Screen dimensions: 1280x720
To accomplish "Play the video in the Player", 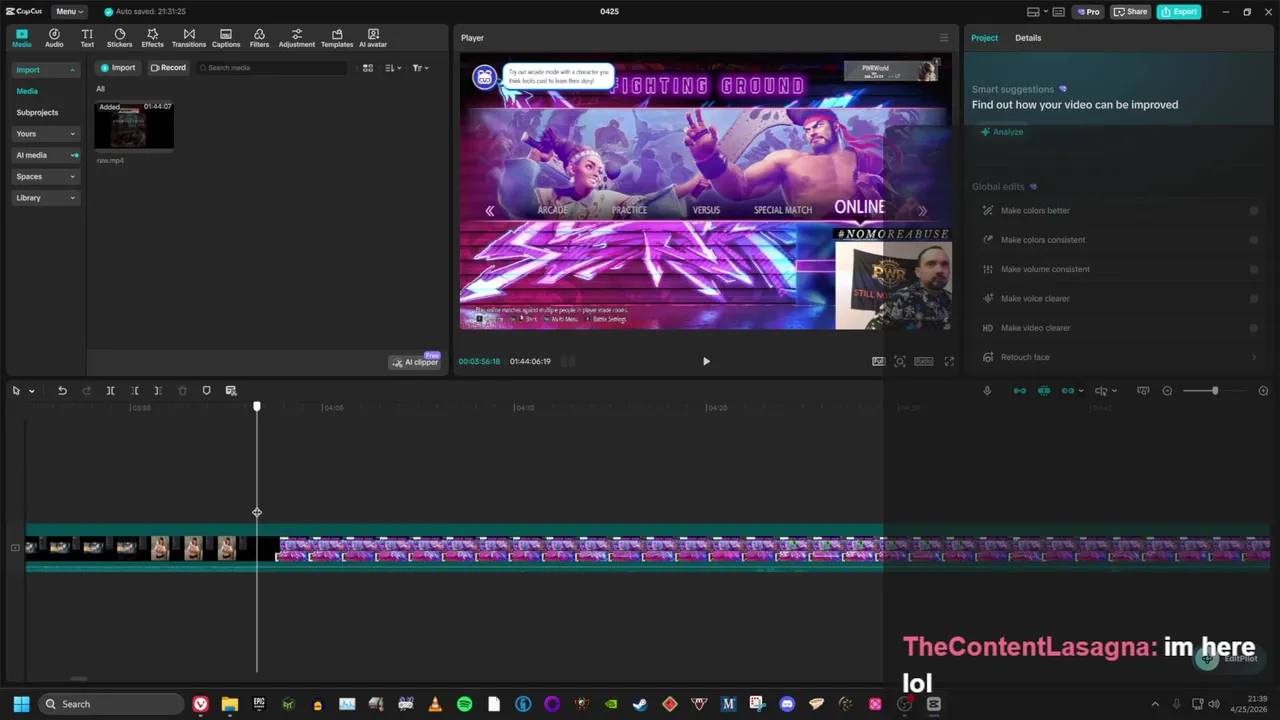I will click(x=706, y=361).
